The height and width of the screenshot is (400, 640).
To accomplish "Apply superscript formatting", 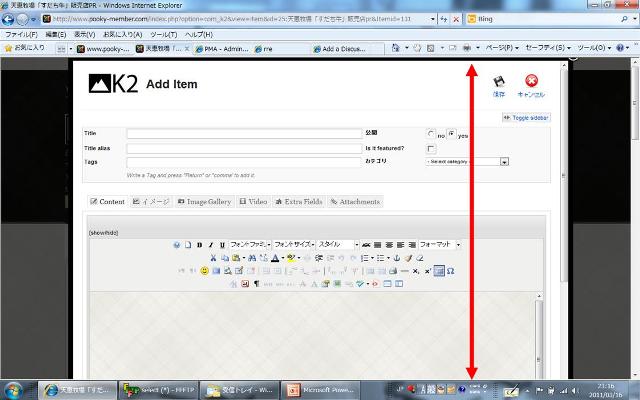I will (427, 271).
